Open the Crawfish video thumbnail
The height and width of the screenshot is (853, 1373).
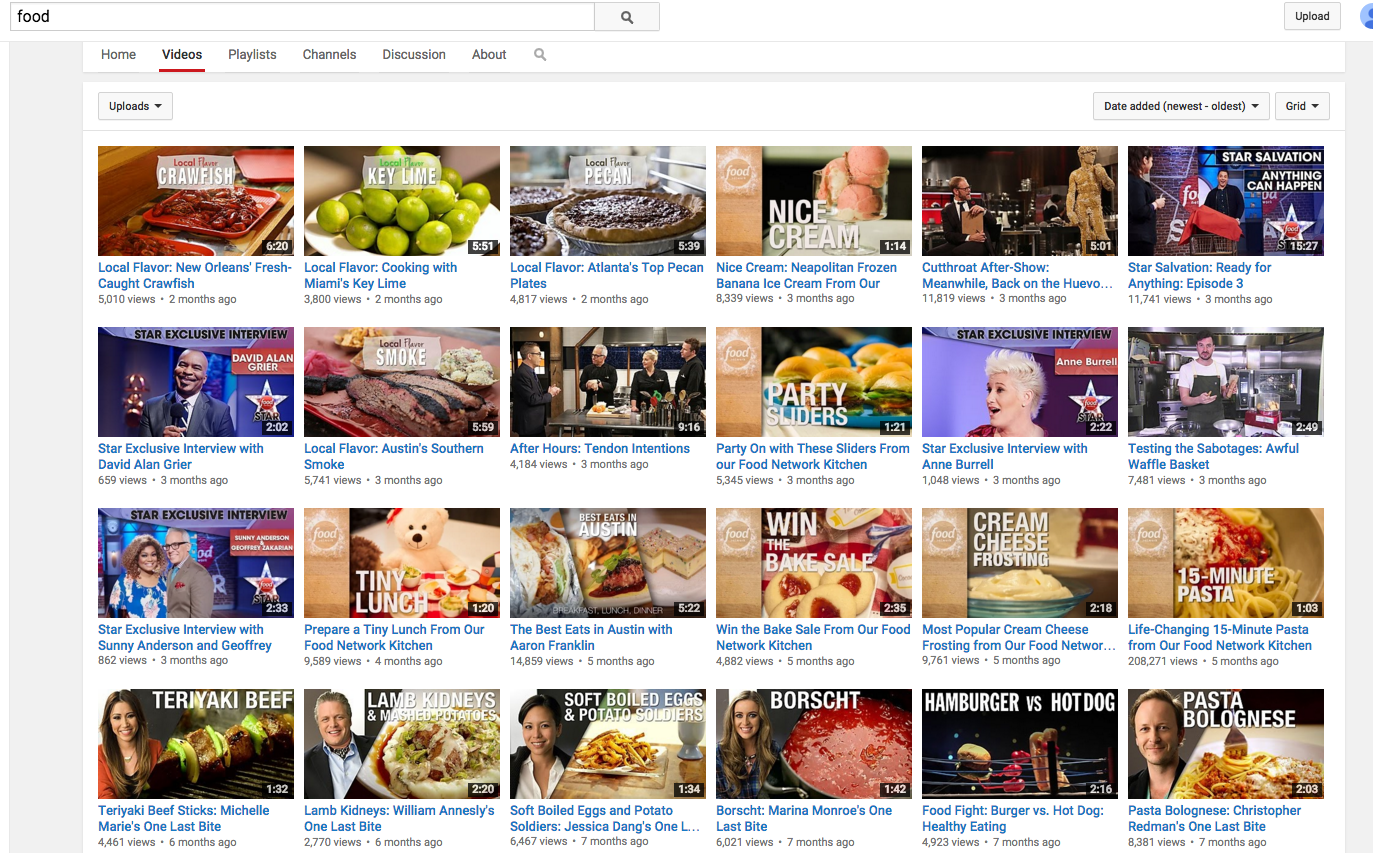[196, 201]
